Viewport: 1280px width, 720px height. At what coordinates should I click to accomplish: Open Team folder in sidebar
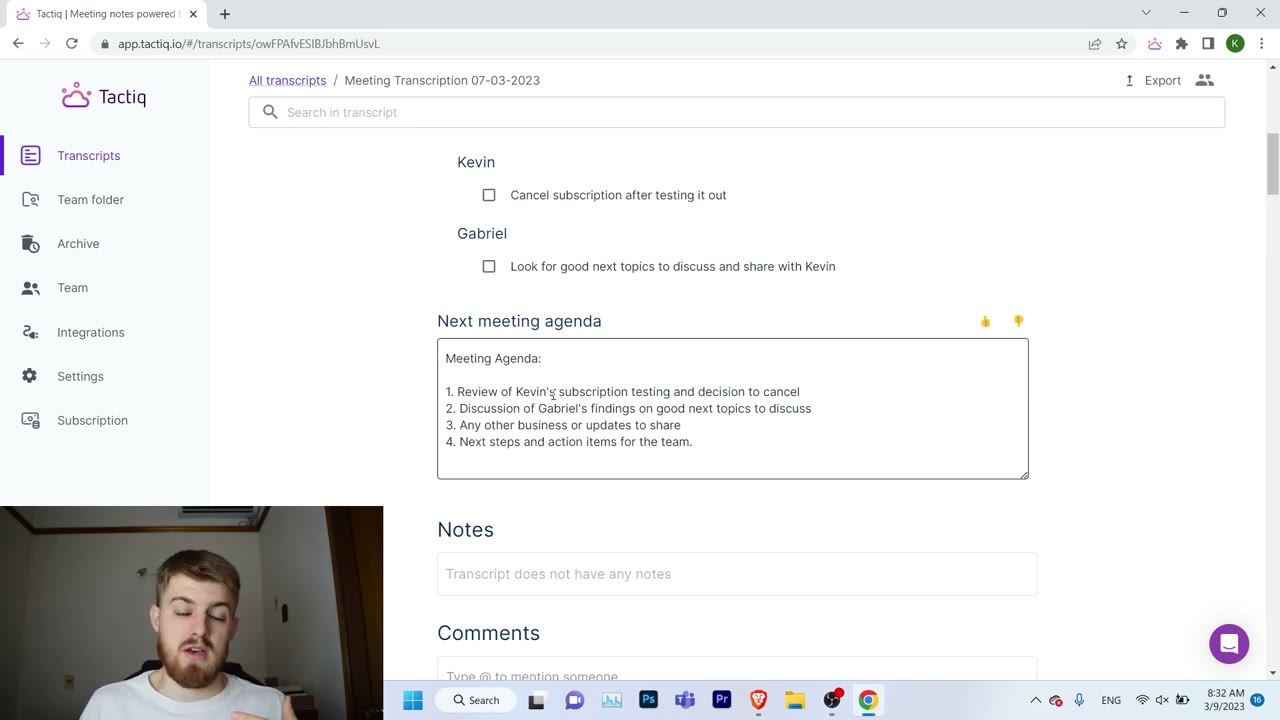coord(90,200)
